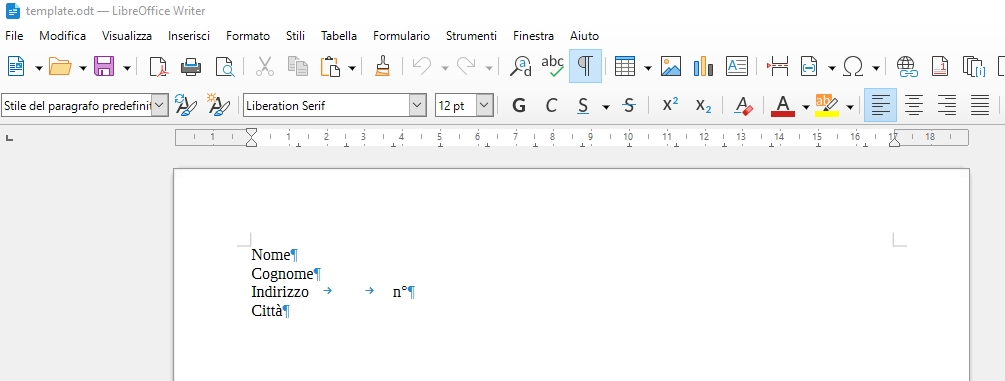
Task: Insert a table using the grid icon
Action: [x=625, y=66]
